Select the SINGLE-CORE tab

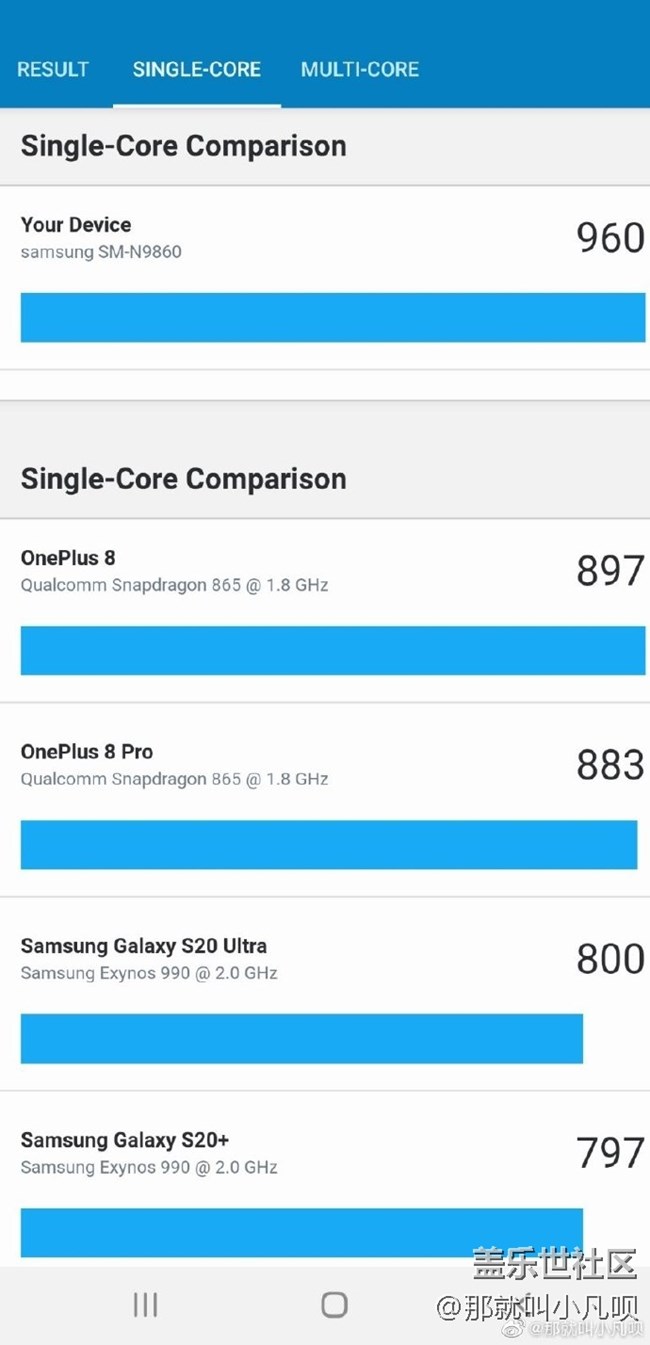(x=197, y=69)
